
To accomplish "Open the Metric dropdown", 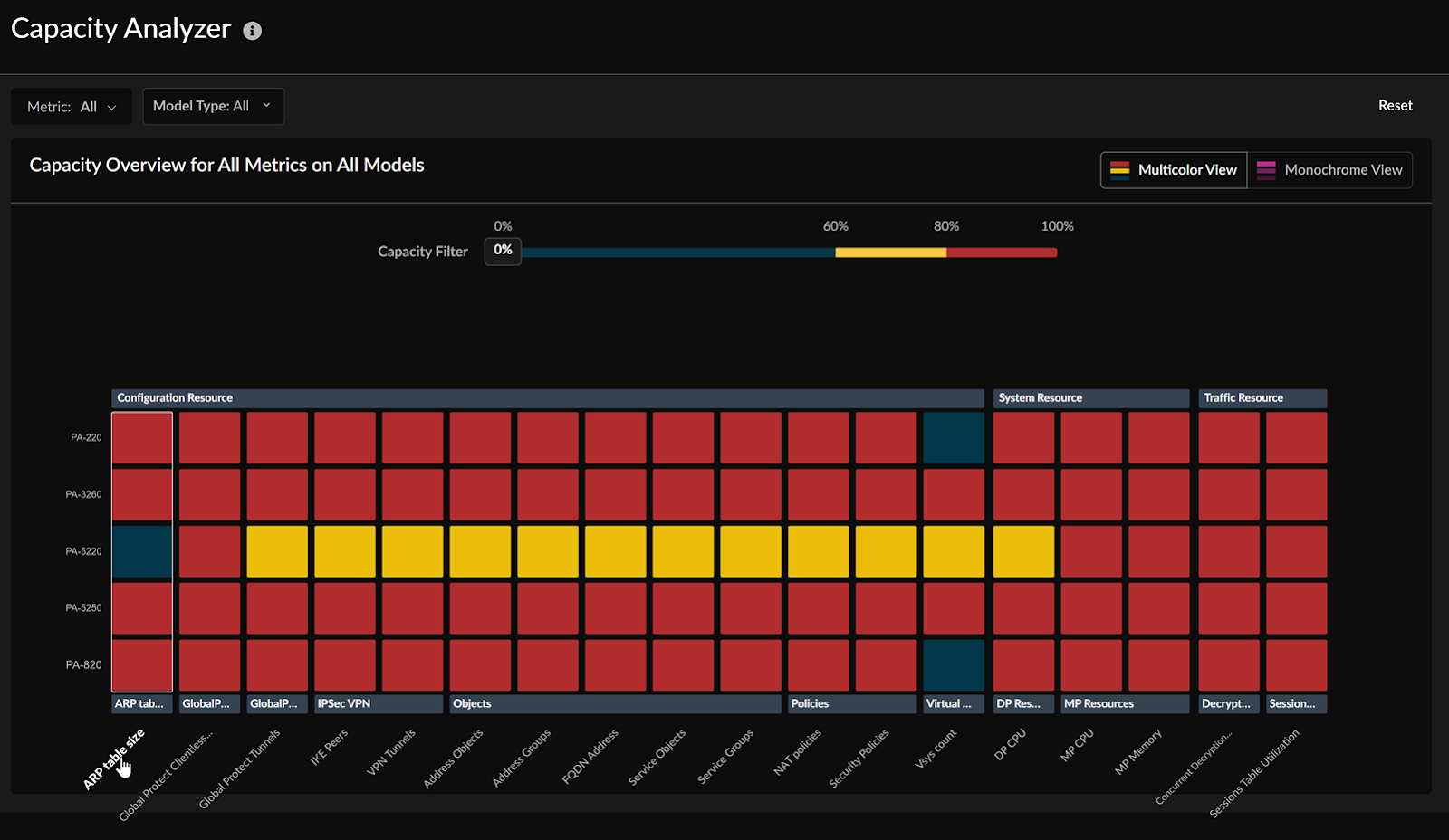I will pos(72,107).
